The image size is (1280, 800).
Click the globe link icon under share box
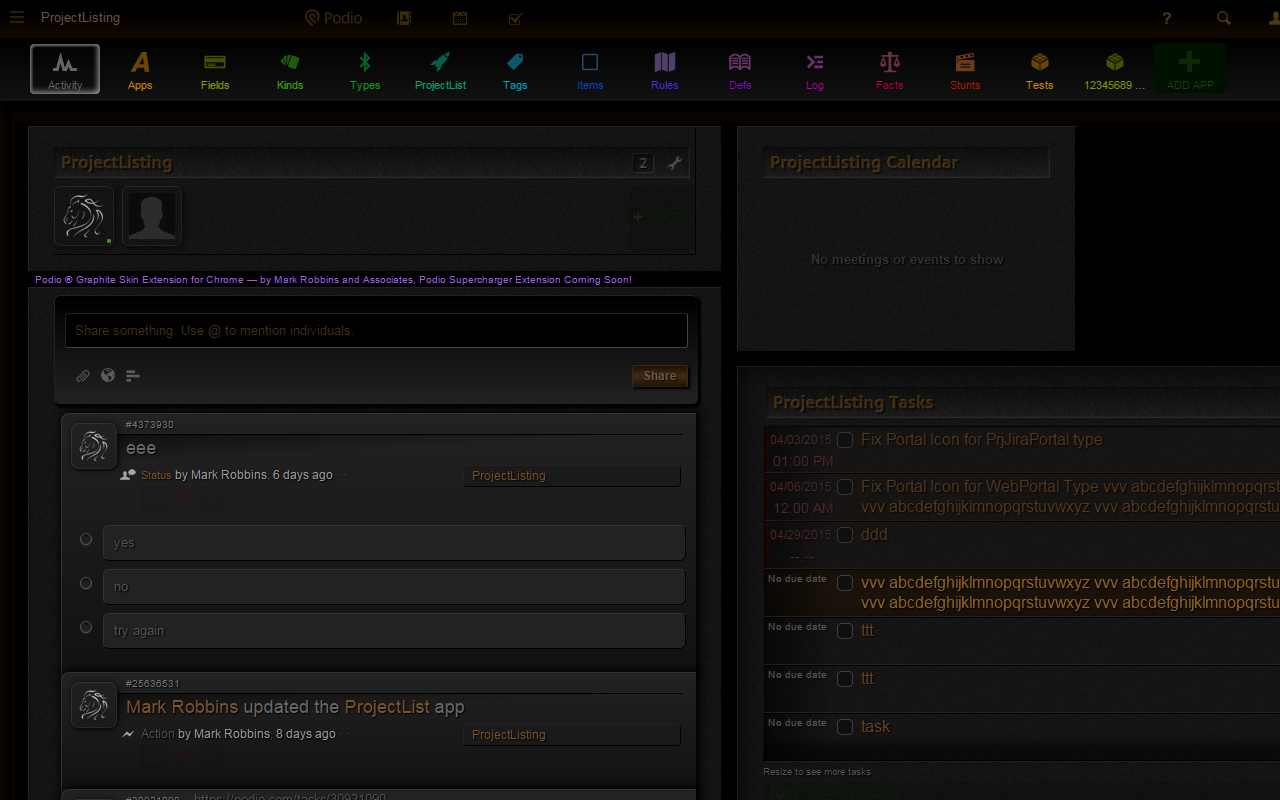pos(108,376)
